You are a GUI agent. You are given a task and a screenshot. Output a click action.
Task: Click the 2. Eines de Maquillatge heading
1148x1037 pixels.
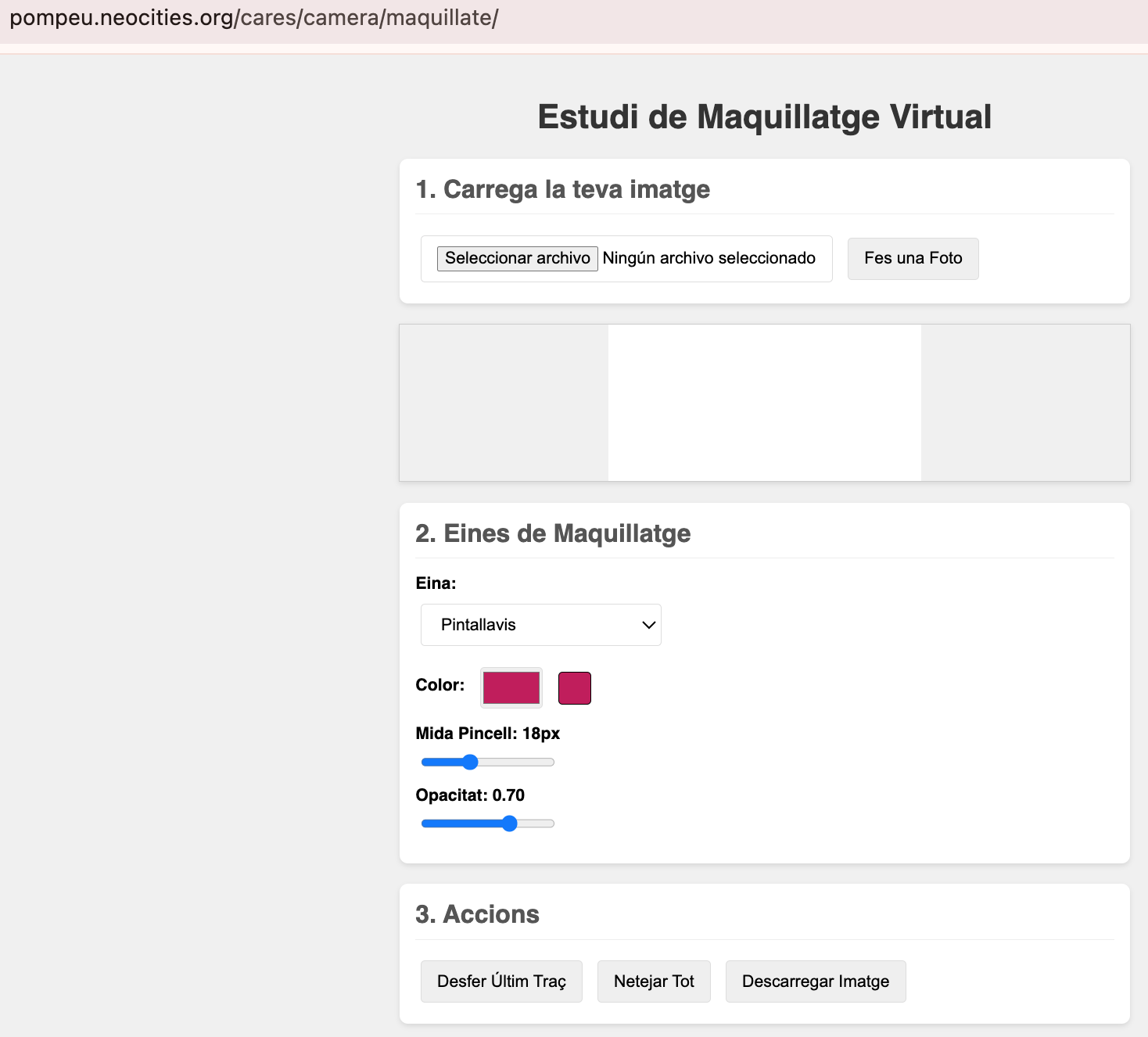(x=553, y=533)
